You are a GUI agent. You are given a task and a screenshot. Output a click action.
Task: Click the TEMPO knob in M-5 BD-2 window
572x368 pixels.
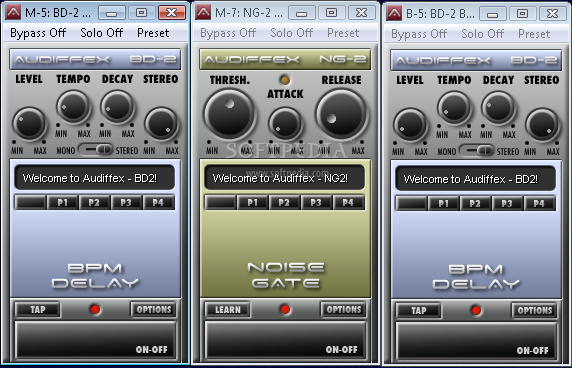click(73, 107)
